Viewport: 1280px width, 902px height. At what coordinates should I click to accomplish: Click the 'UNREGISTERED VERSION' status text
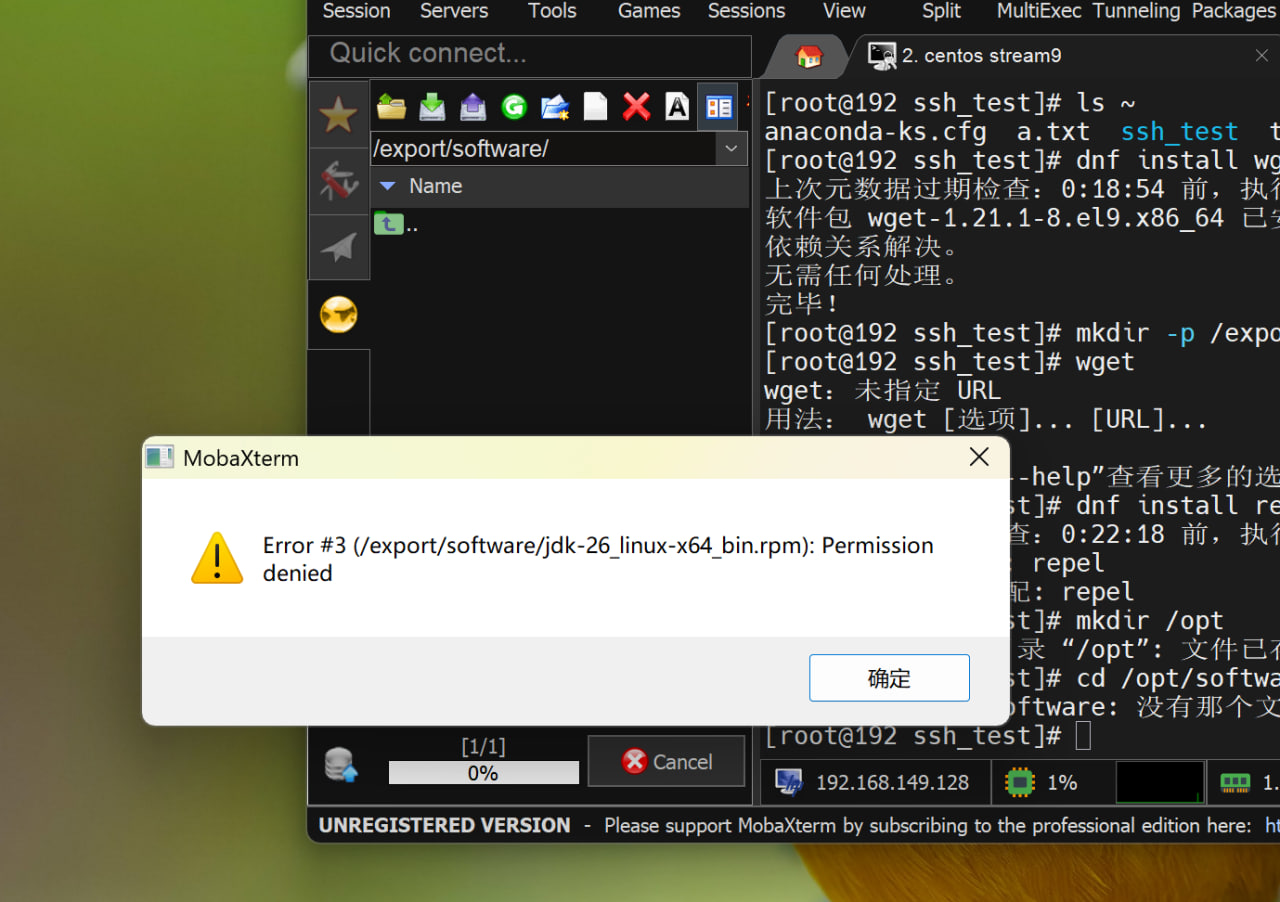[x=445, y=826]
